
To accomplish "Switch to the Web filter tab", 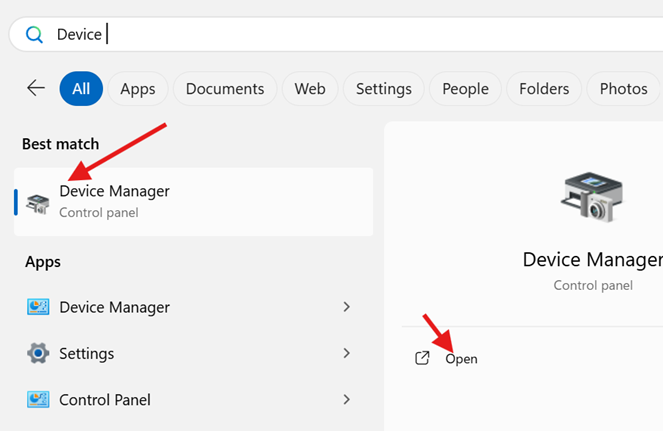I will click(310, 89).
